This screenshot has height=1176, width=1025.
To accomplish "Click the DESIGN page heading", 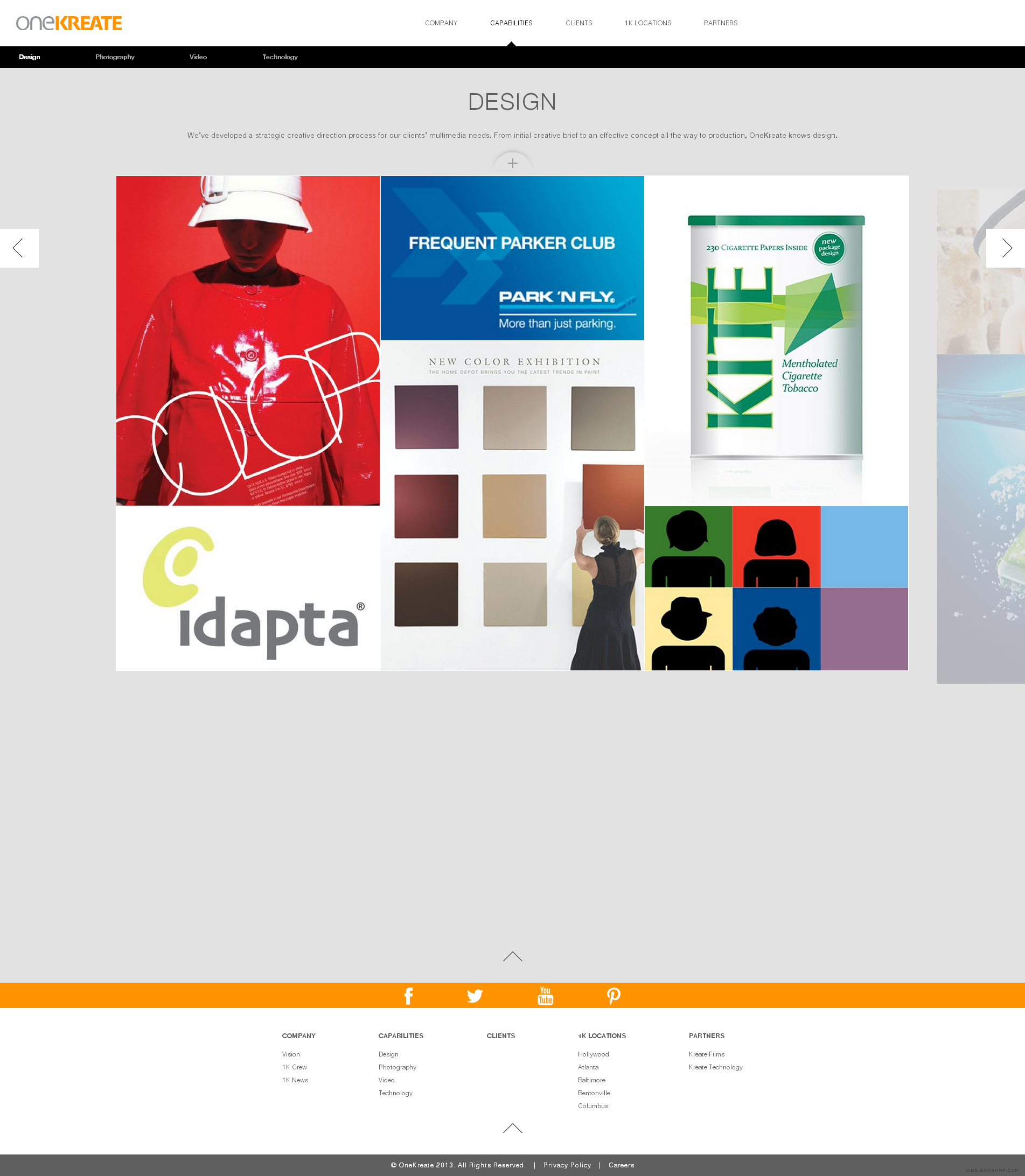I will [x=512, y=102].
